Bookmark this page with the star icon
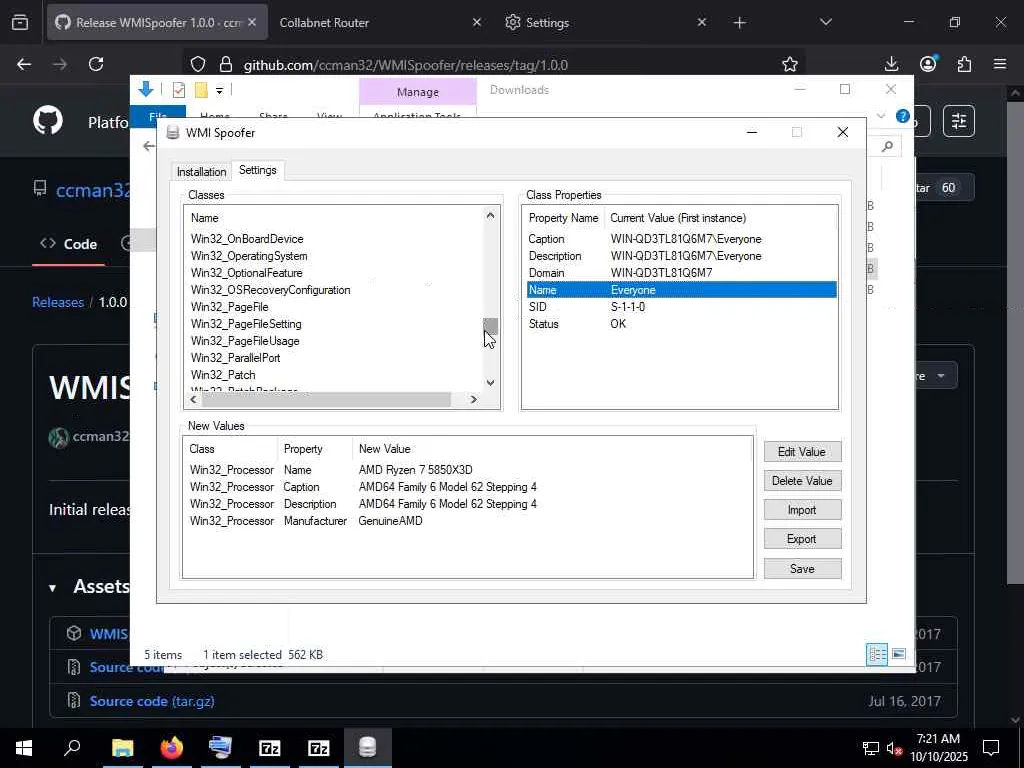This screenshot has height=768, width=1024. pyautogui.click(x=790, y=64)
